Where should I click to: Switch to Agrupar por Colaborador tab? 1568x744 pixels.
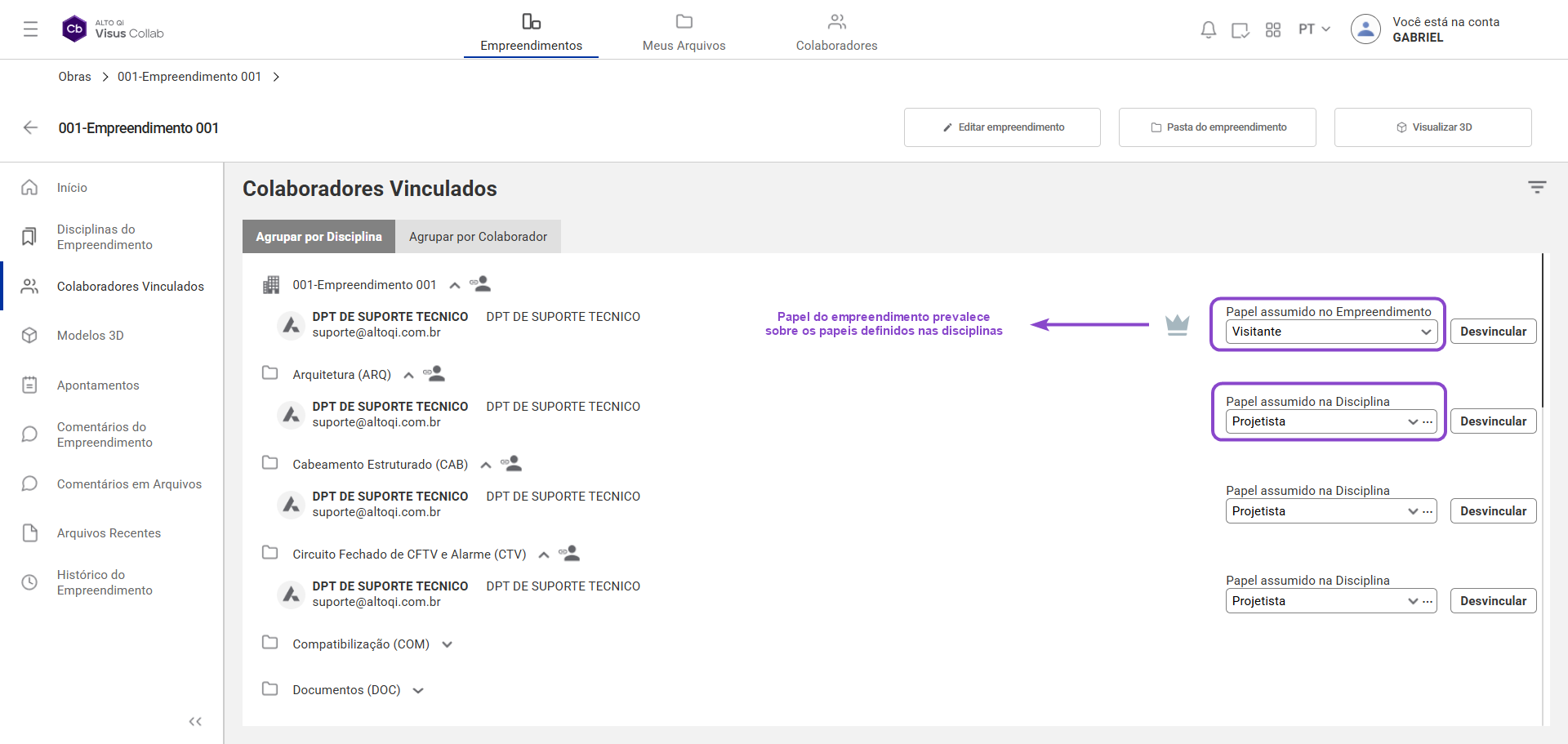(x=478, y=237)
